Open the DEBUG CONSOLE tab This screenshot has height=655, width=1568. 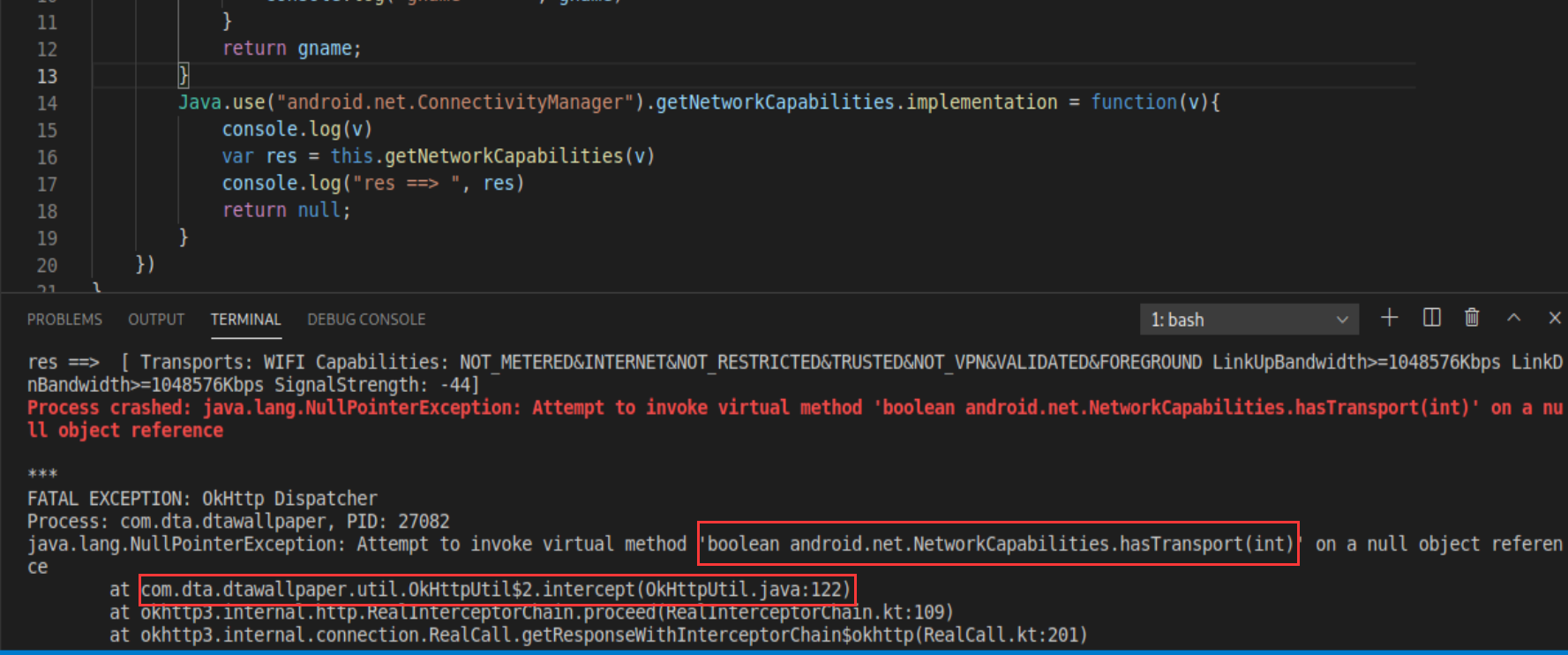click(366, 320)
